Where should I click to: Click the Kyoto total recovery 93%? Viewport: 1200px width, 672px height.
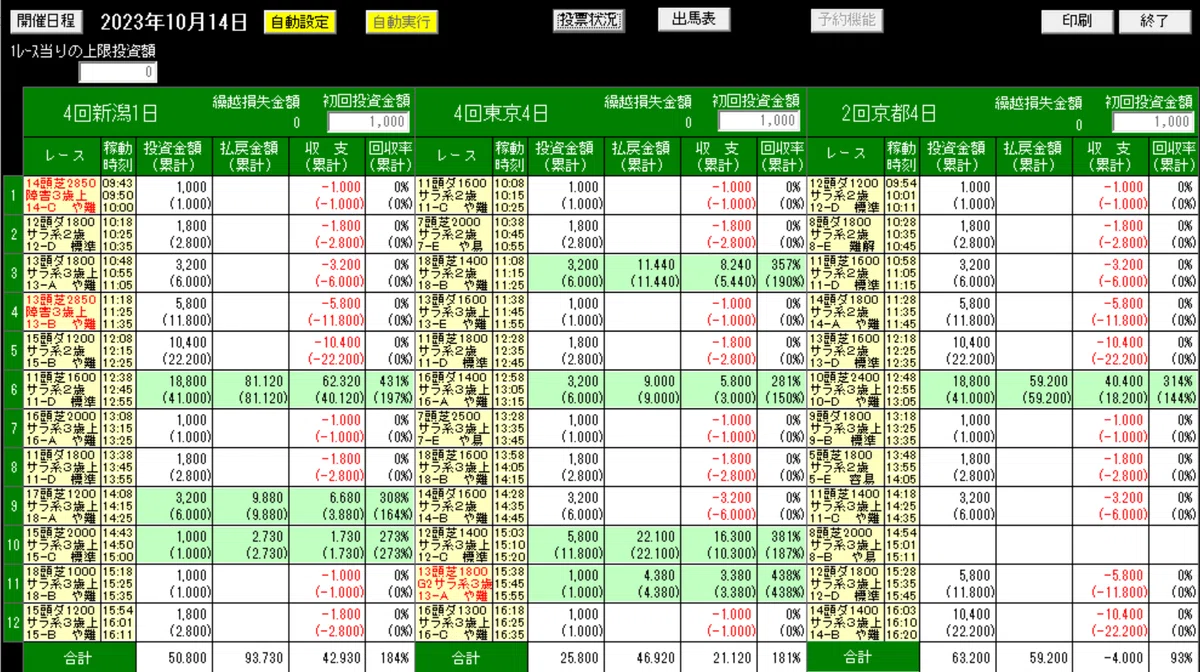coord(1173,657)
